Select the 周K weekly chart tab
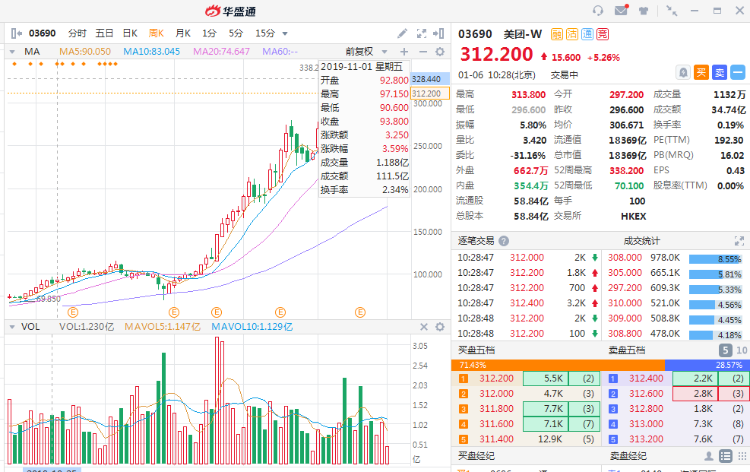Viewport: 750px width, 472px height. (x=156, y=33)
